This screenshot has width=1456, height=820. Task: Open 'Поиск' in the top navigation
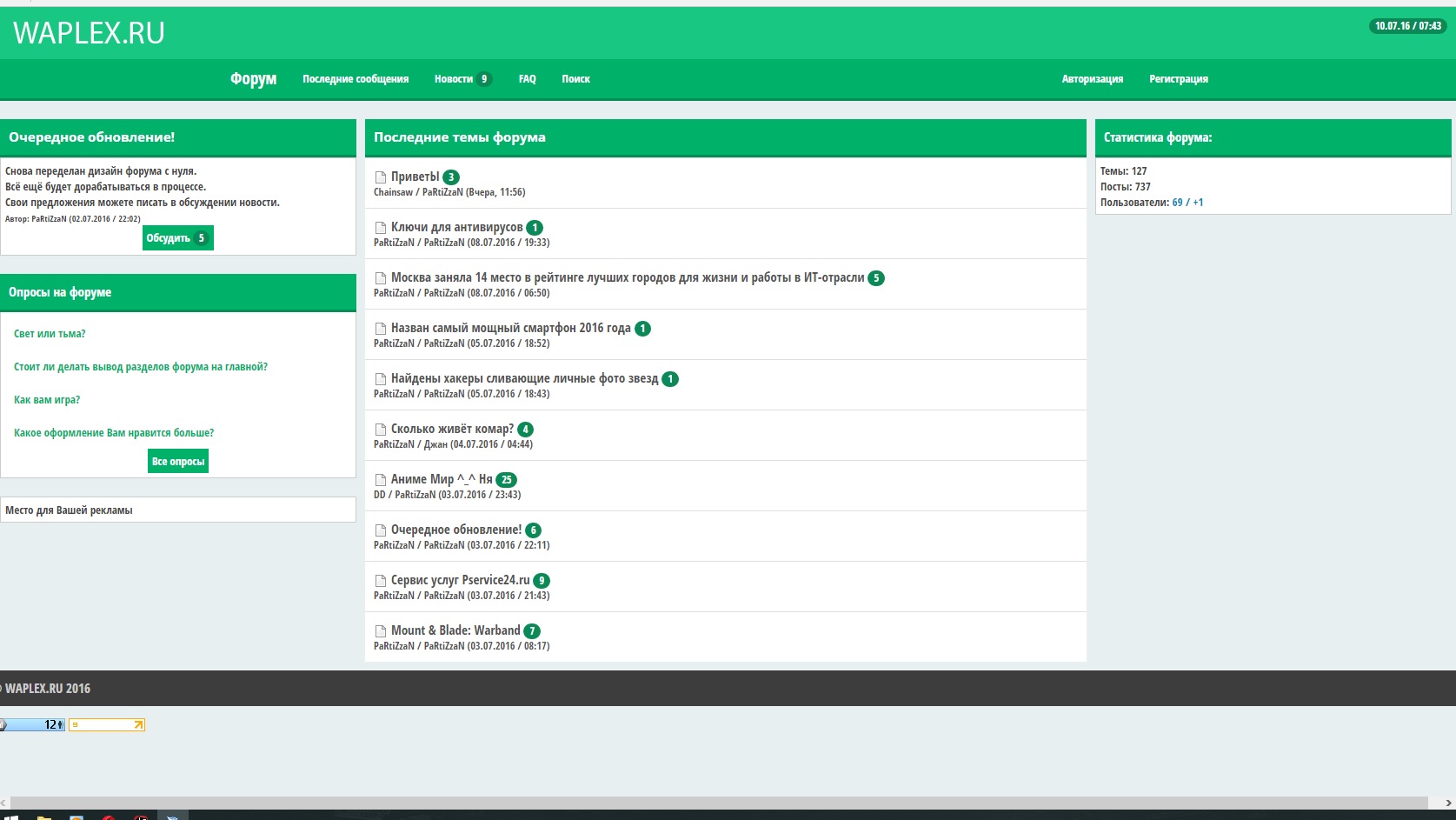click(x=575, y=79)
